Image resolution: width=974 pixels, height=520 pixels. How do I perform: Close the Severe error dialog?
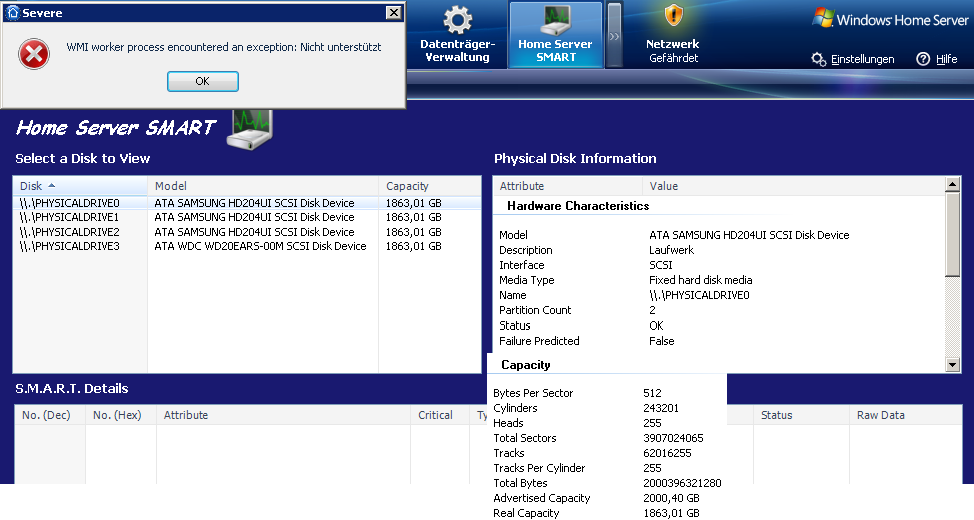393,12
